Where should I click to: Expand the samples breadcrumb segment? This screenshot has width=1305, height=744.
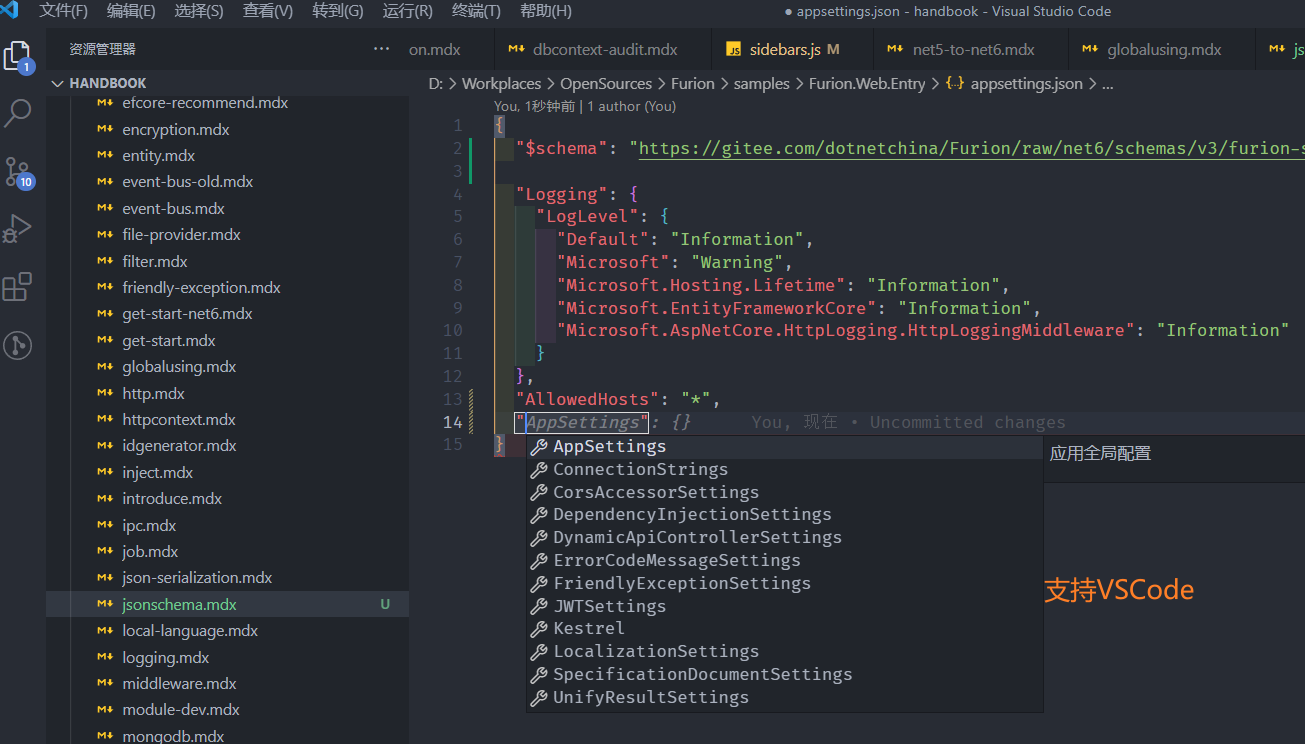pos(761,84)
